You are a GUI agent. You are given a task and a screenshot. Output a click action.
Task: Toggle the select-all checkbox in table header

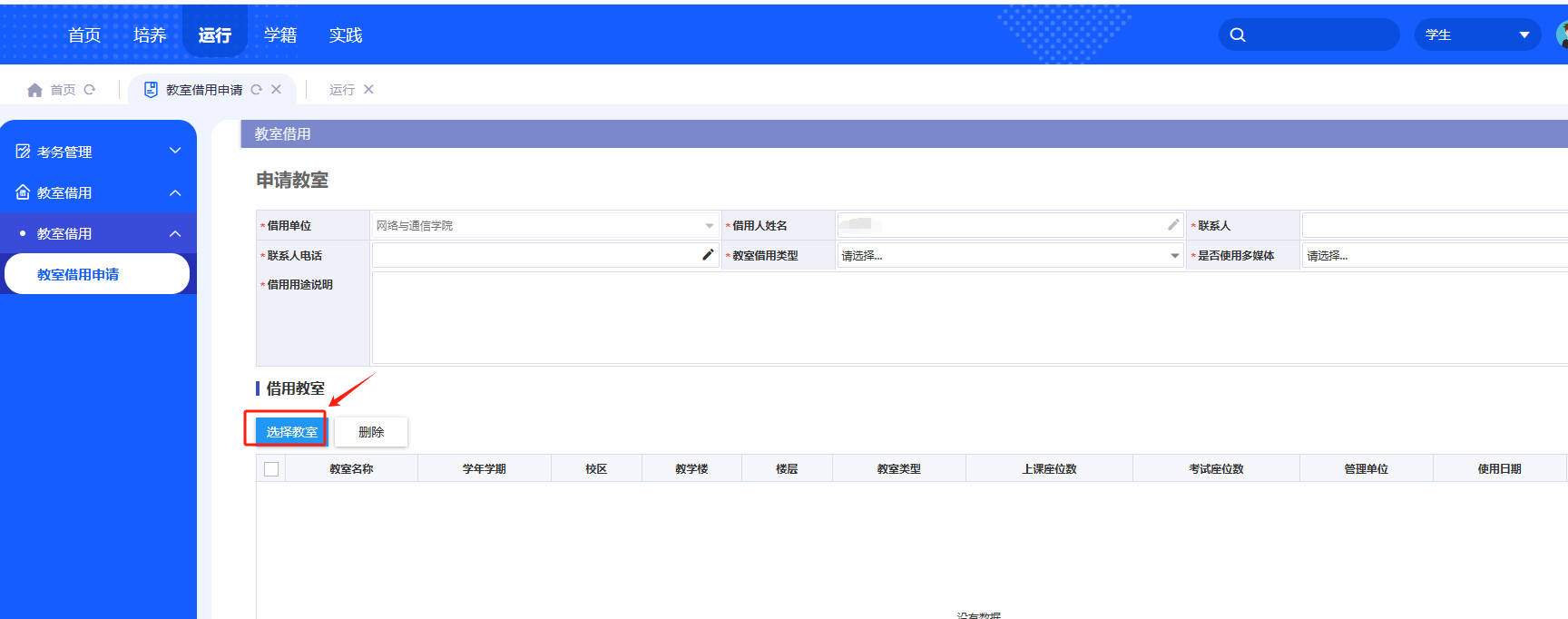point(271,469)
